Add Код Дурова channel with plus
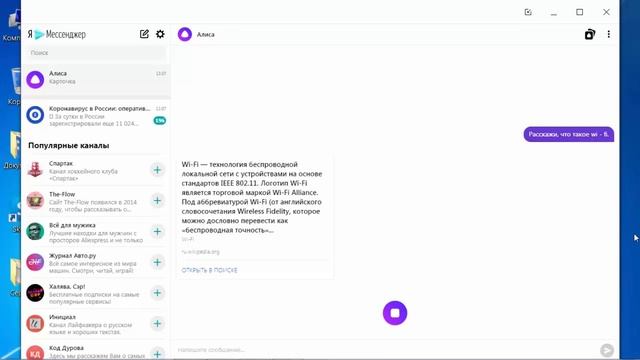The width and height of the screenshot is (640, 360). click(x=158, y=353)
